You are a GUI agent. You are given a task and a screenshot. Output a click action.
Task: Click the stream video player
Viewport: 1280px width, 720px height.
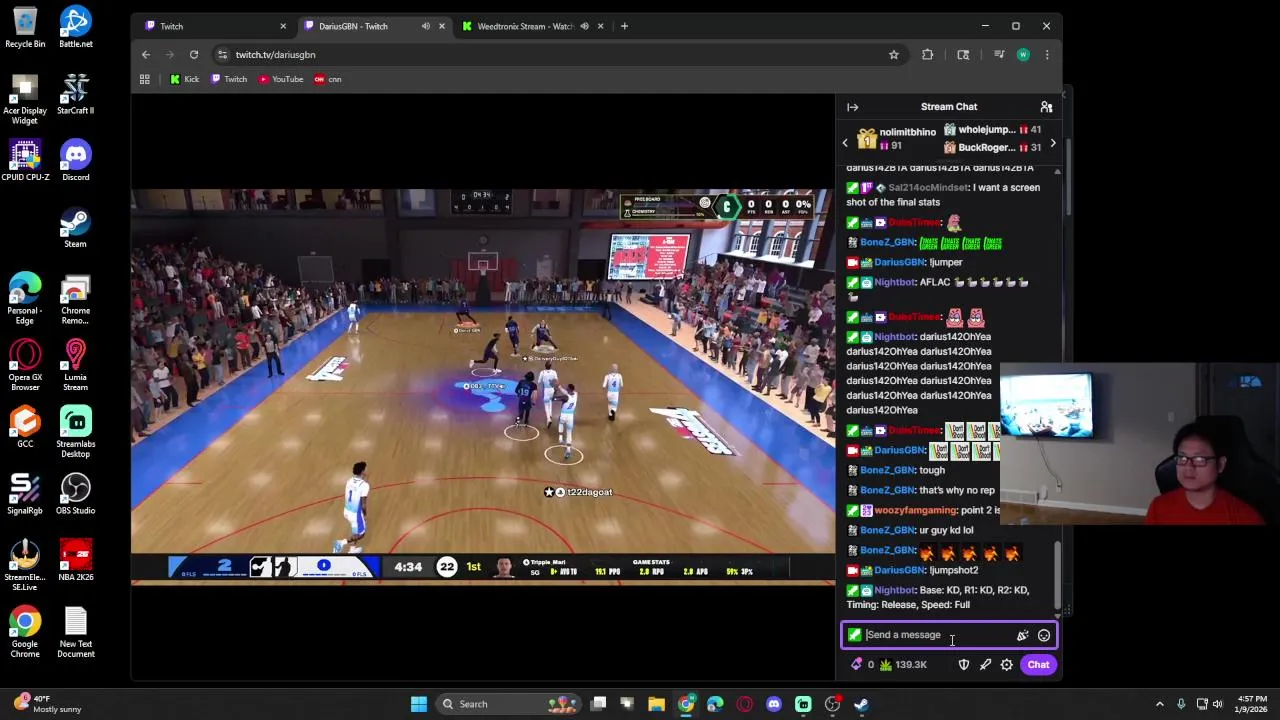(483, 386)
